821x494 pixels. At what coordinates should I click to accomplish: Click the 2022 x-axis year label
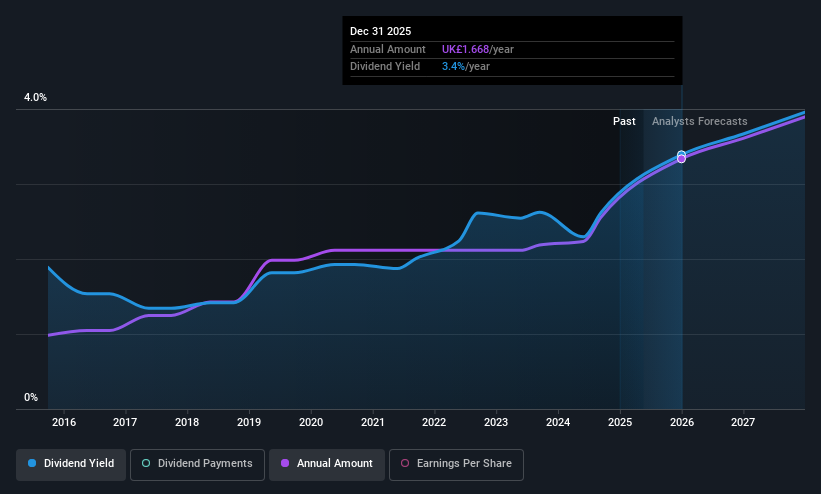point(434,422)
